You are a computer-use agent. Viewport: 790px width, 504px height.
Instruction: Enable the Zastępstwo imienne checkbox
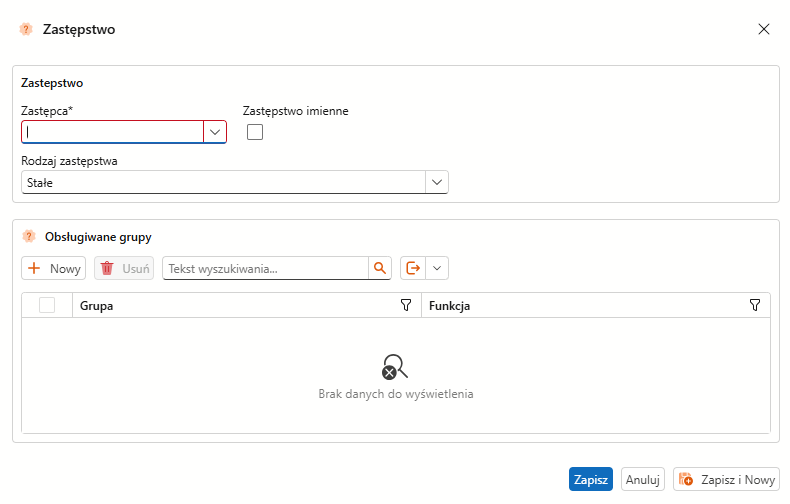[x=255, y=132]
